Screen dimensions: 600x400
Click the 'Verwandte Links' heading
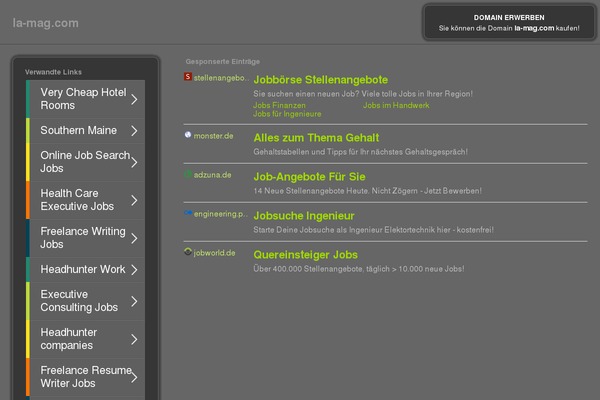click(53, 72)
